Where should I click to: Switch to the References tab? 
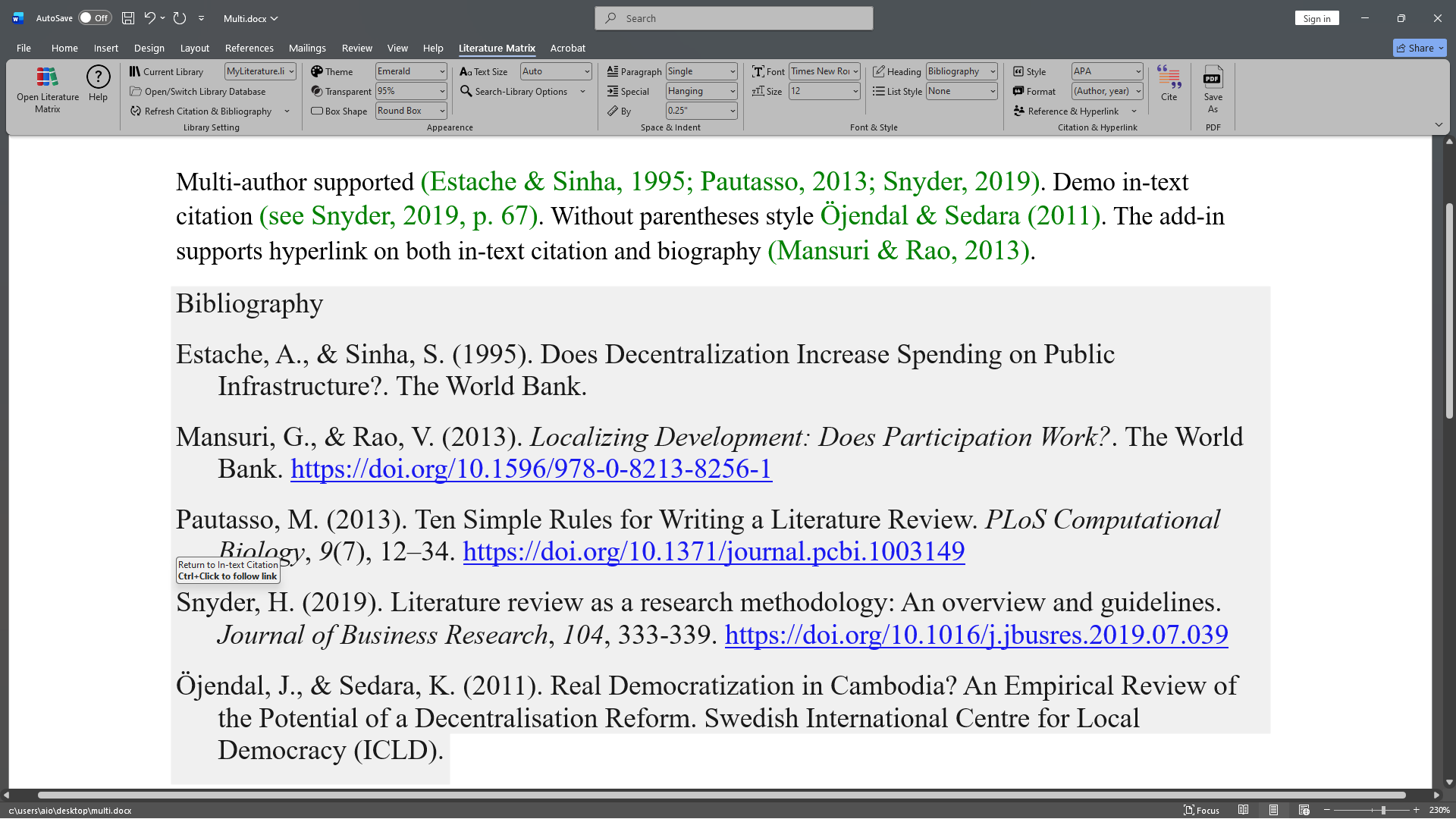249,48
